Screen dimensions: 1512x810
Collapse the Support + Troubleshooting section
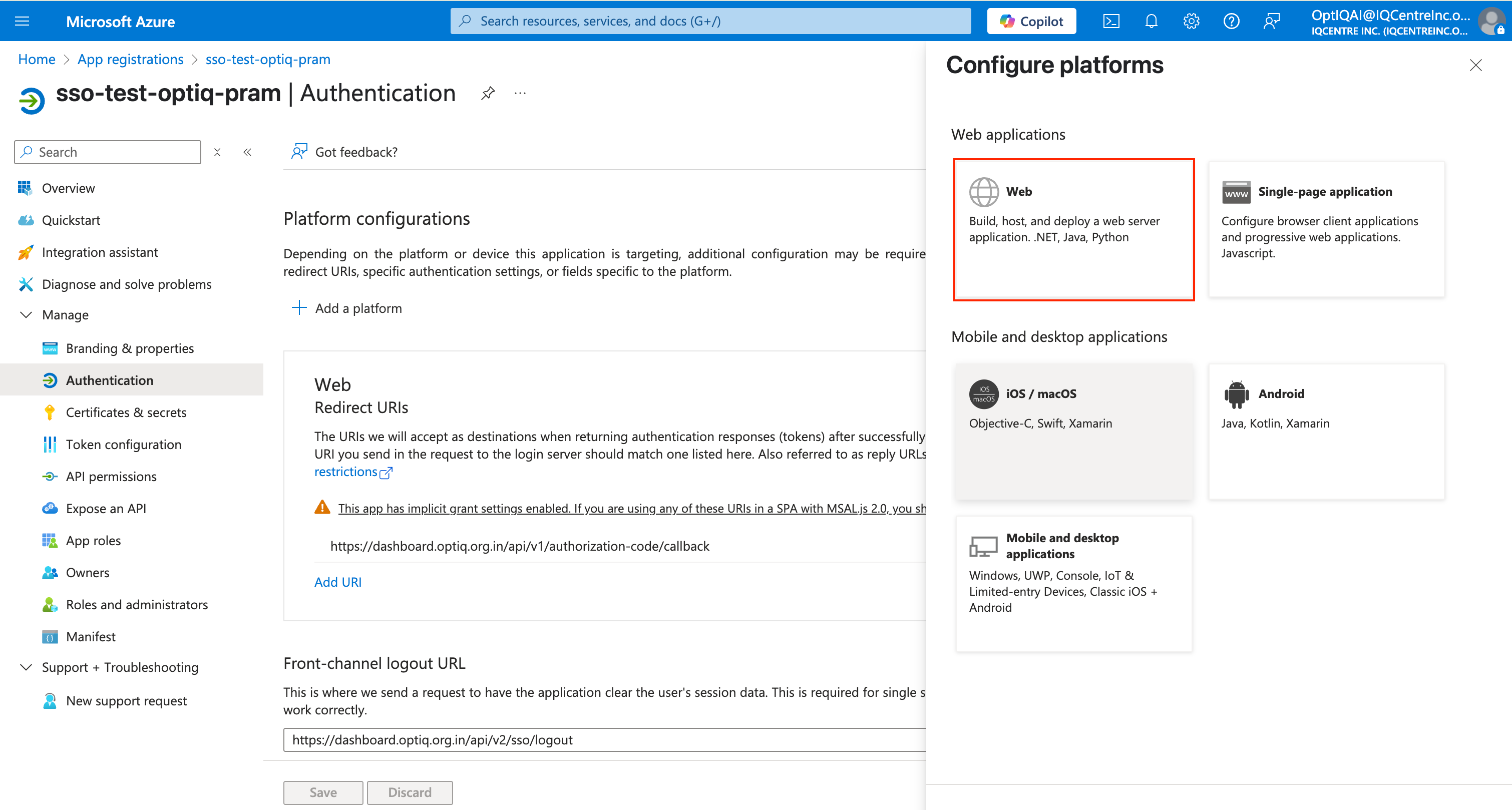[26, 667]
